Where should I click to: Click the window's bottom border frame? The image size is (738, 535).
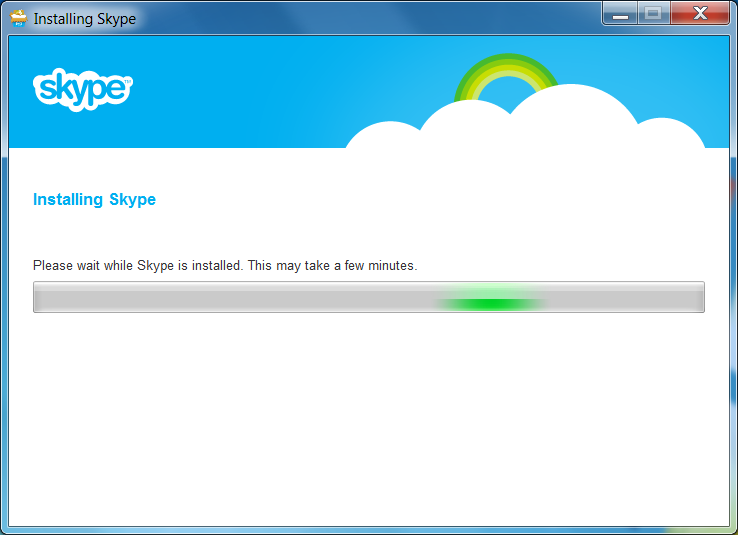click(x=368, y=530)
